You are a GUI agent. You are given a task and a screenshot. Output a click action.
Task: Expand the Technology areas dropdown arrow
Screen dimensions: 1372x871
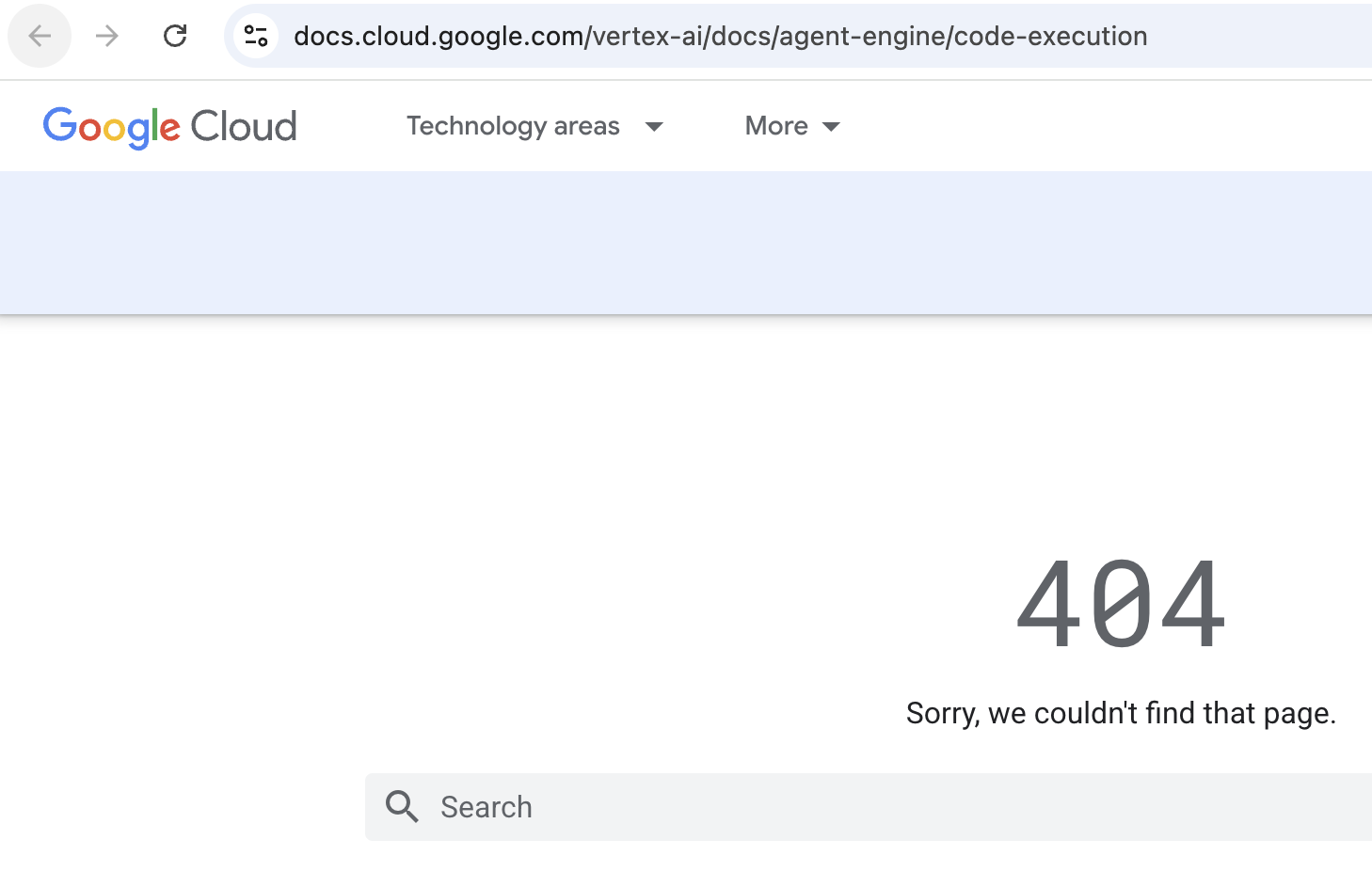click(654, 126)
